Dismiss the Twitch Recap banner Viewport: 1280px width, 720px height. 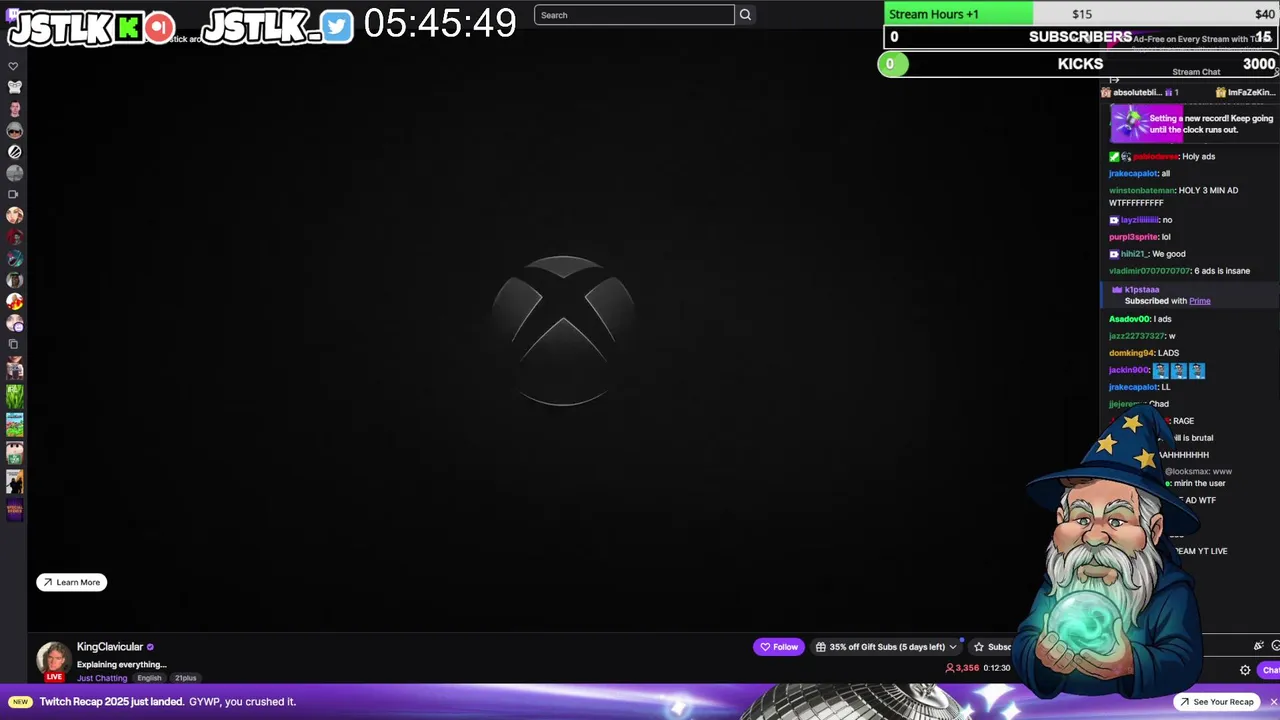coord(1272,702)
